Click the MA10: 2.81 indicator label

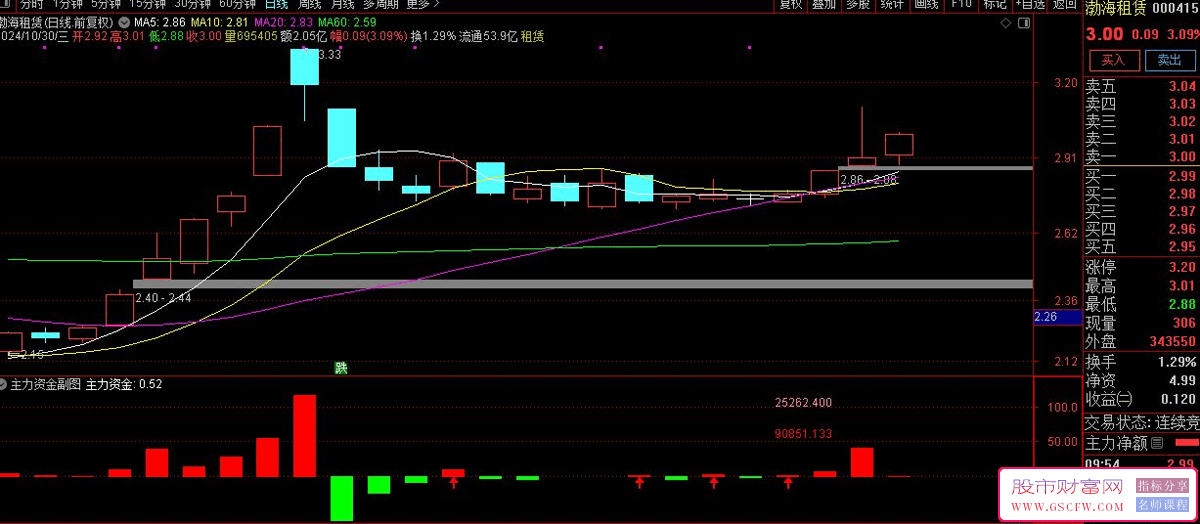[x=219, y=21]
